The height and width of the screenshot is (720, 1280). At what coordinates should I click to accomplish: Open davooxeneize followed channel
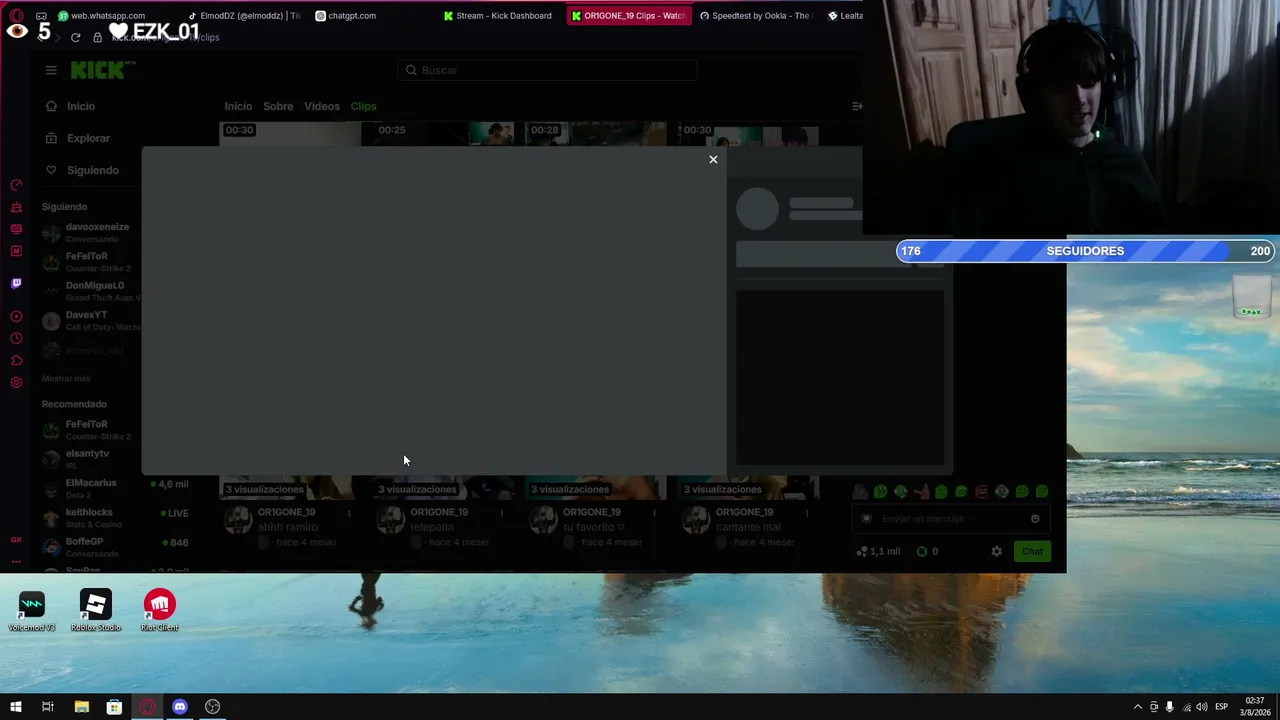coord(88,233)
